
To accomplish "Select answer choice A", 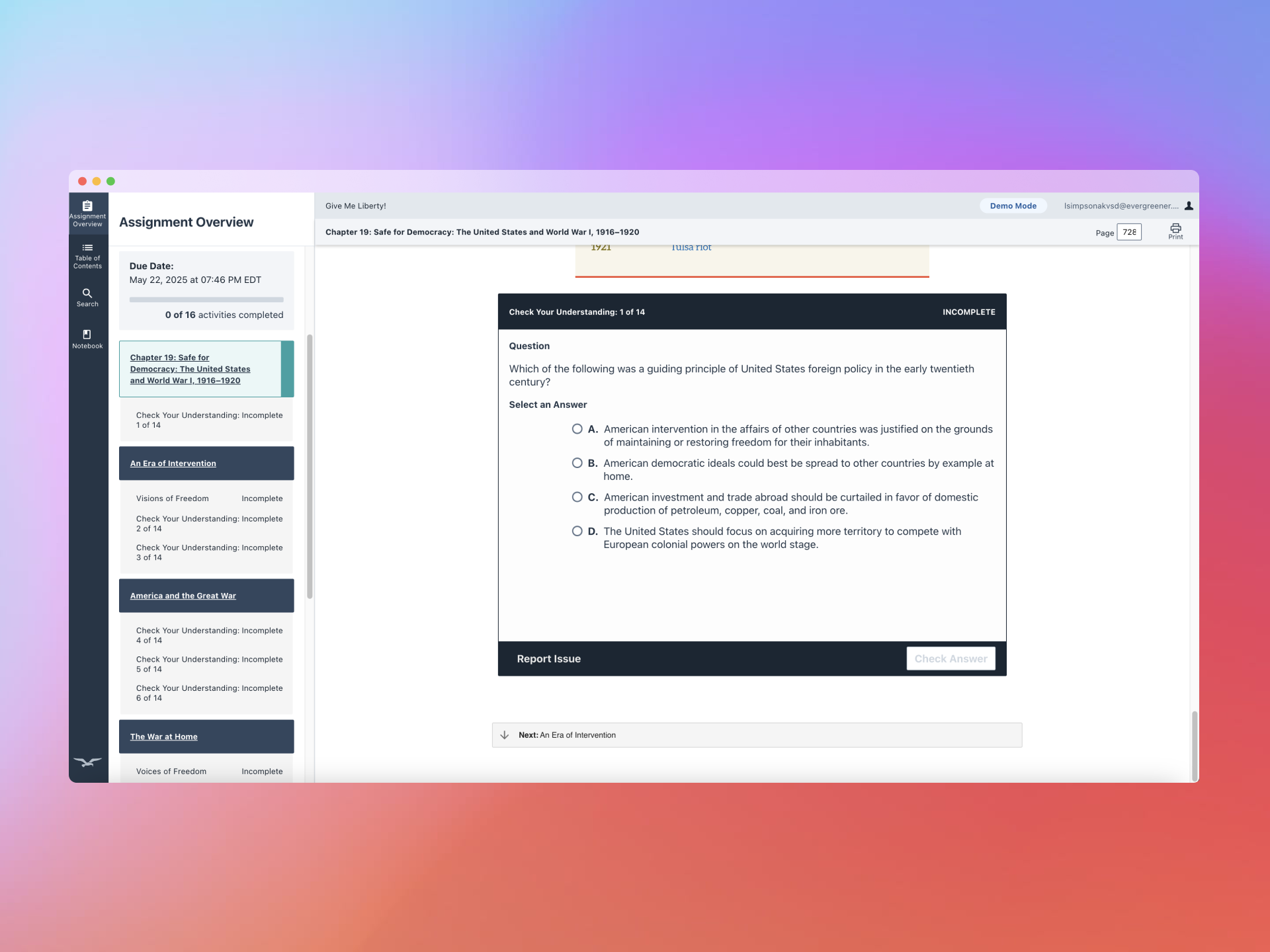I will click(577, 428).
